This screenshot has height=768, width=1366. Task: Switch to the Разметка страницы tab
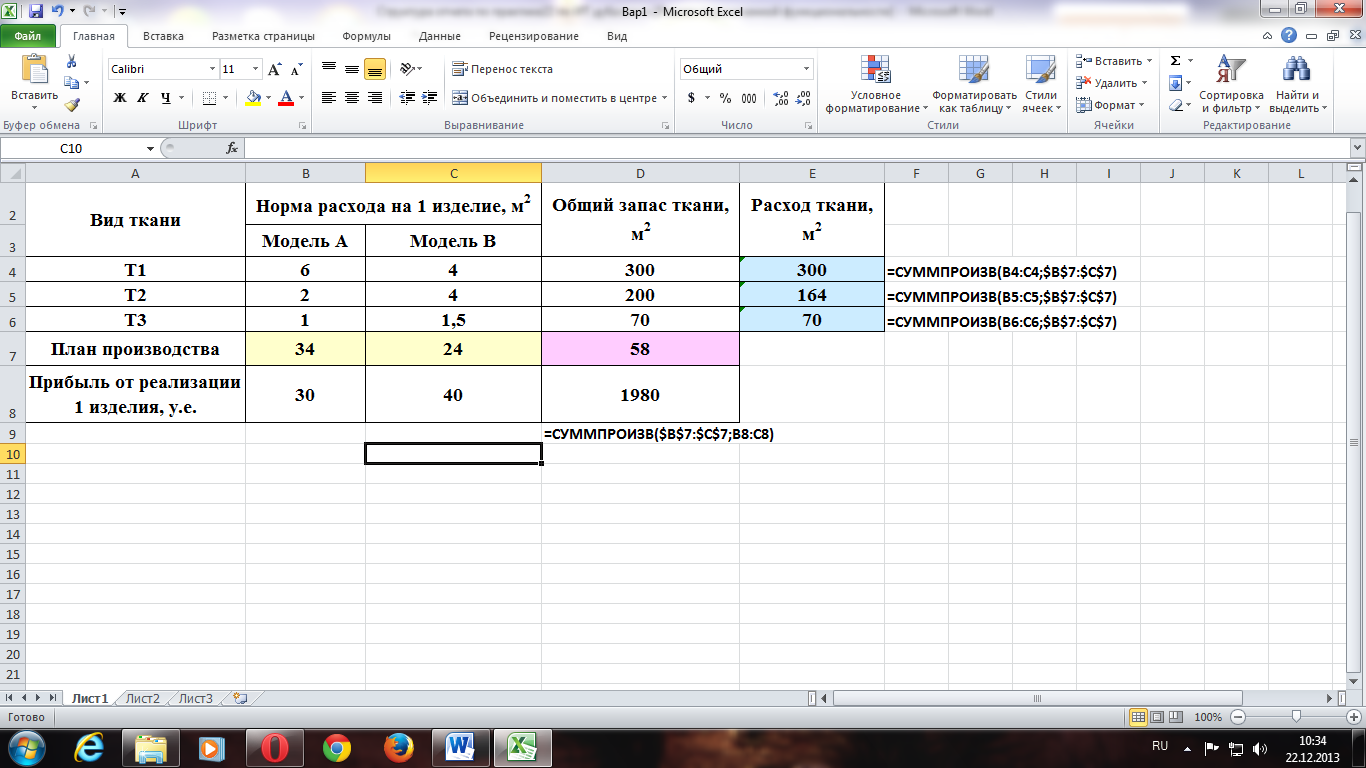pyautogui.click(x=263, y=36)
